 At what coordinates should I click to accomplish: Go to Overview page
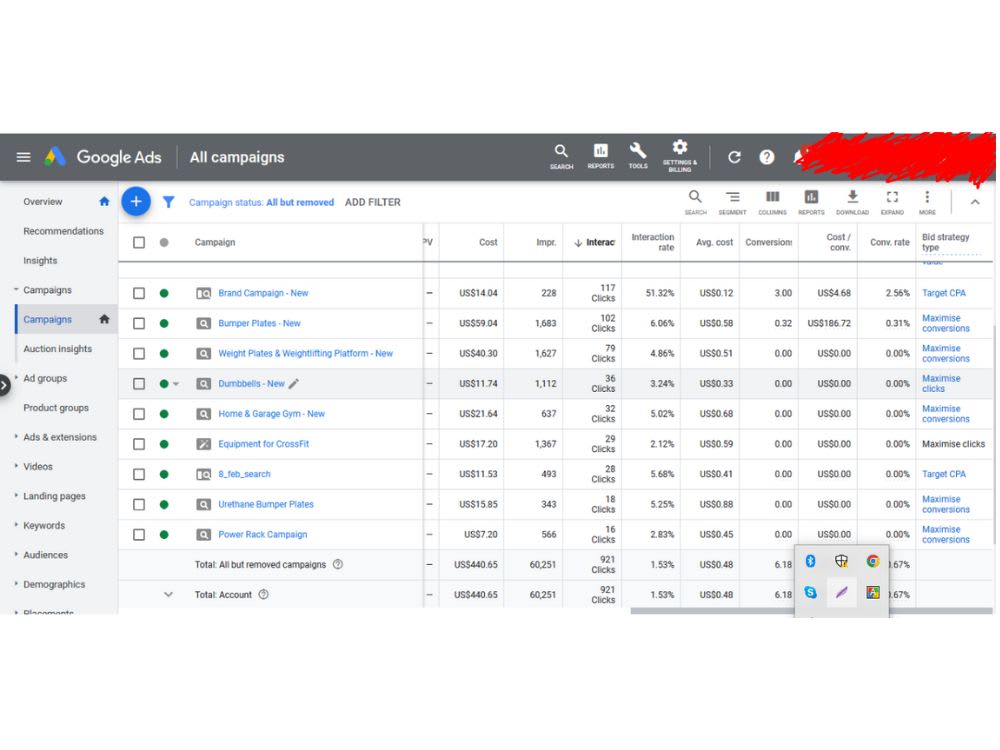(43, 202)
